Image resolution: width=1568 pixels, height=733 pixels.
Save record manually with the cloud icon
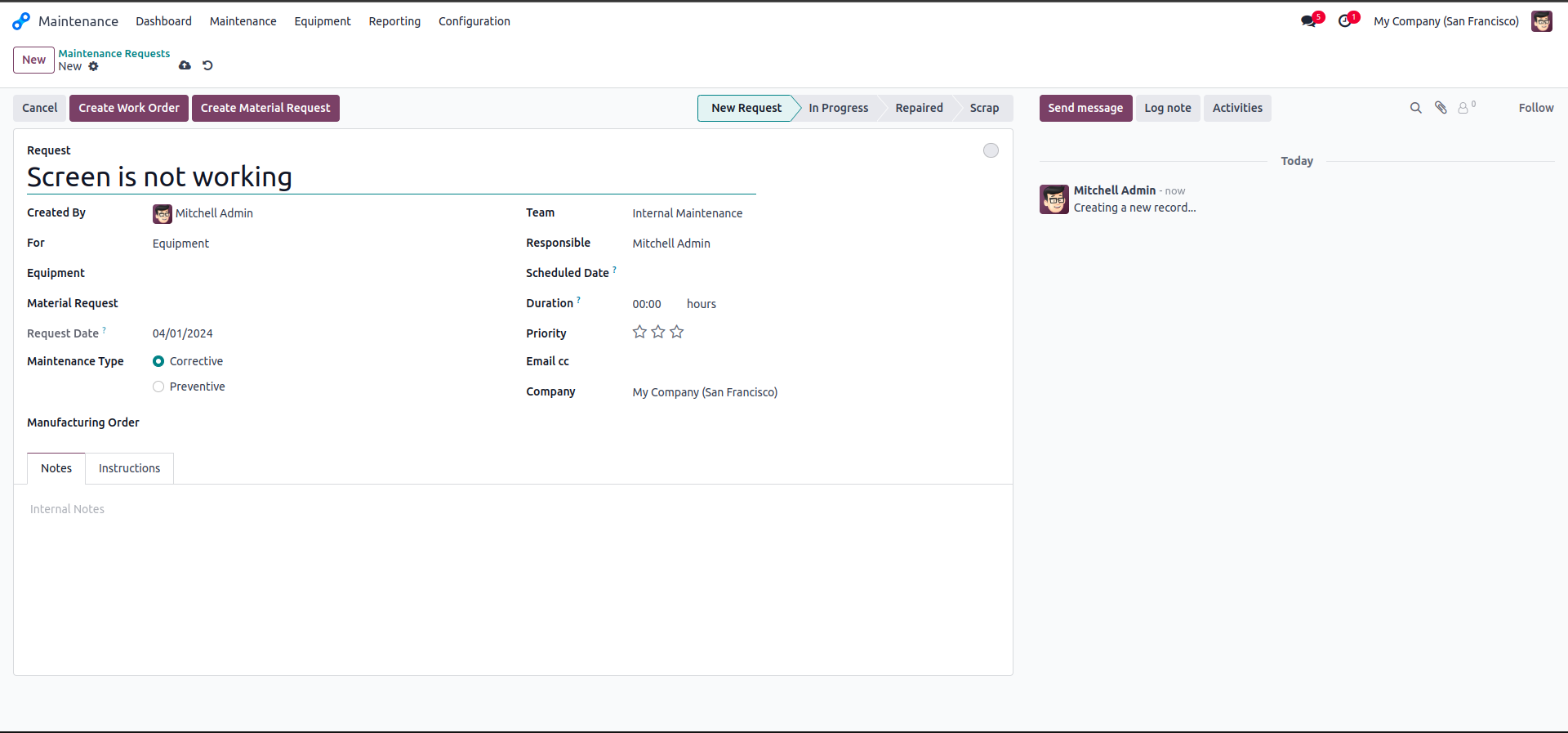click(185, 65)
